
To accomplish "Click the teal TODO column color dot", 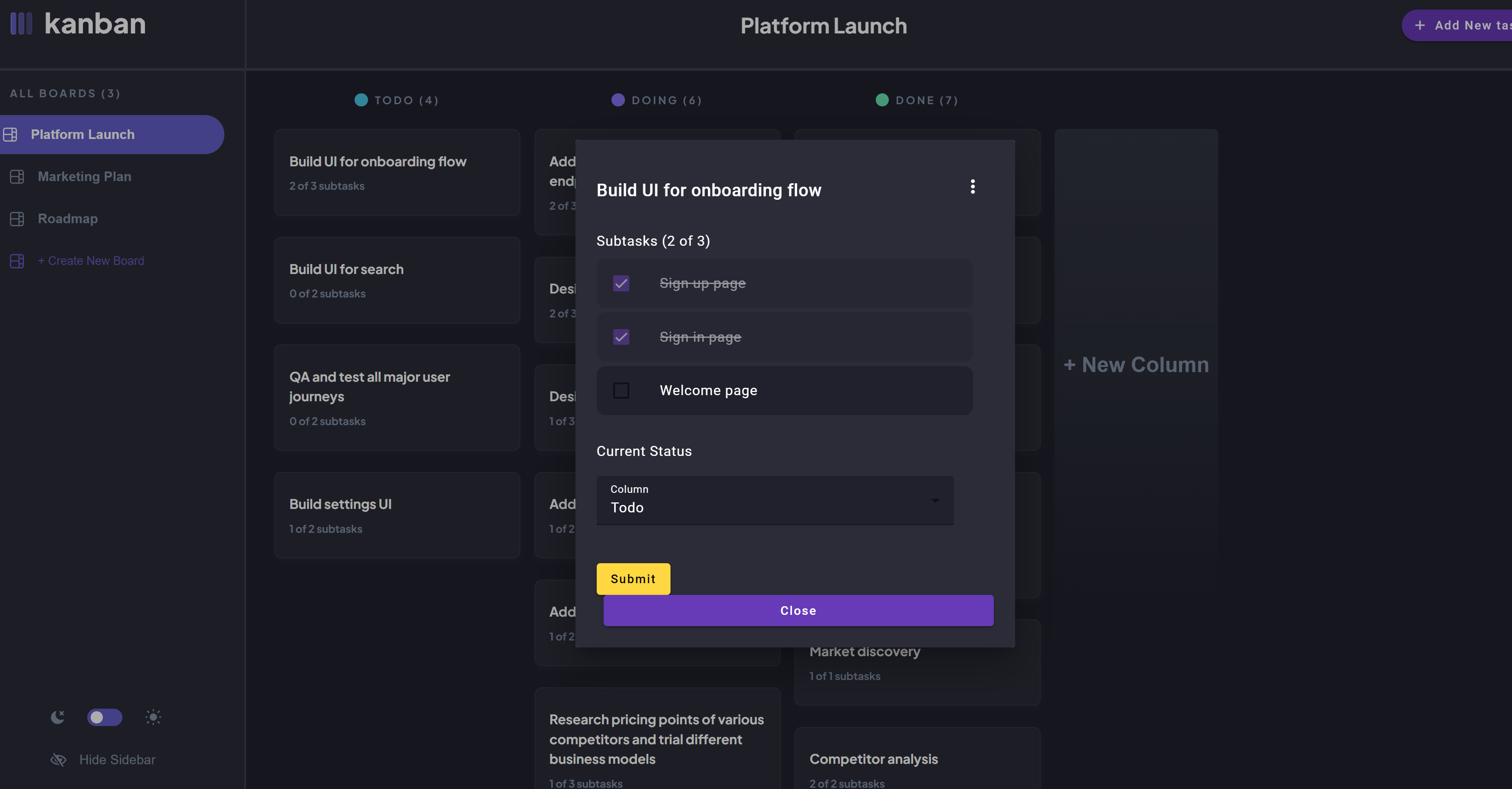I will coord(361,100).
